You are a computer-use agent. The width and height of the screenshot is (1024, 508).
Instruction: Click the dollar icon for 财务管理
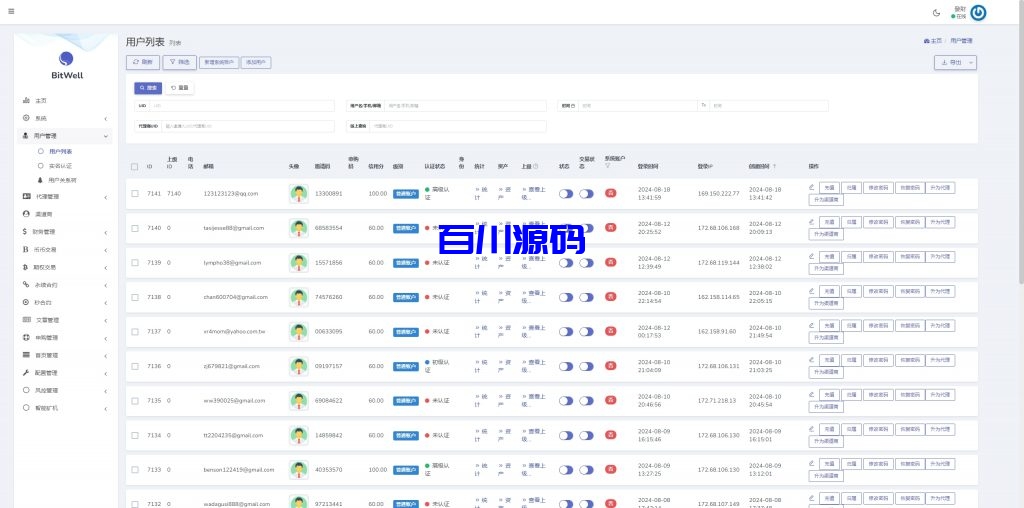26,231
